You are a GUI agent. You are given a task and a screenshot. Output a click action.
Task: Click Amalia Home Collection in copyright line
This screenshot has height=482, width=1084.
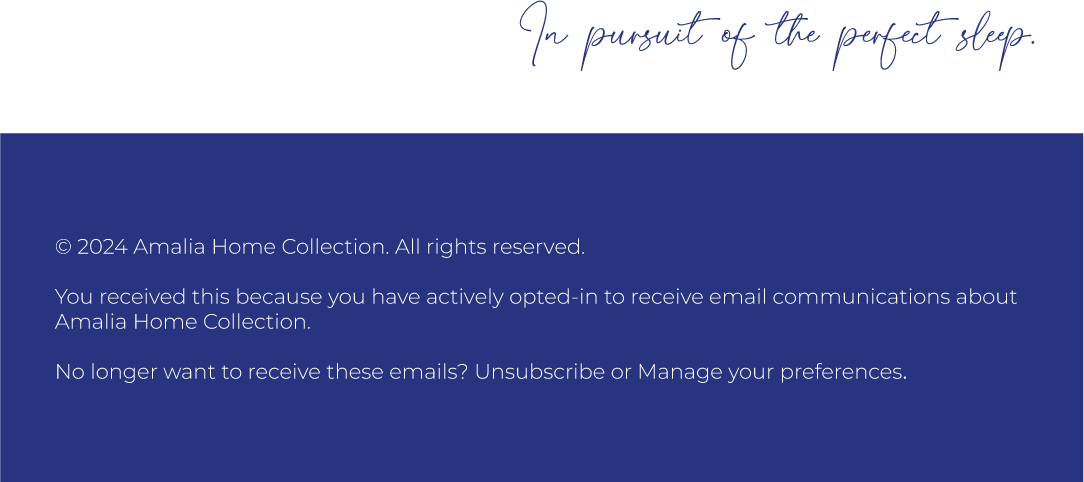[x=261, y=247]
